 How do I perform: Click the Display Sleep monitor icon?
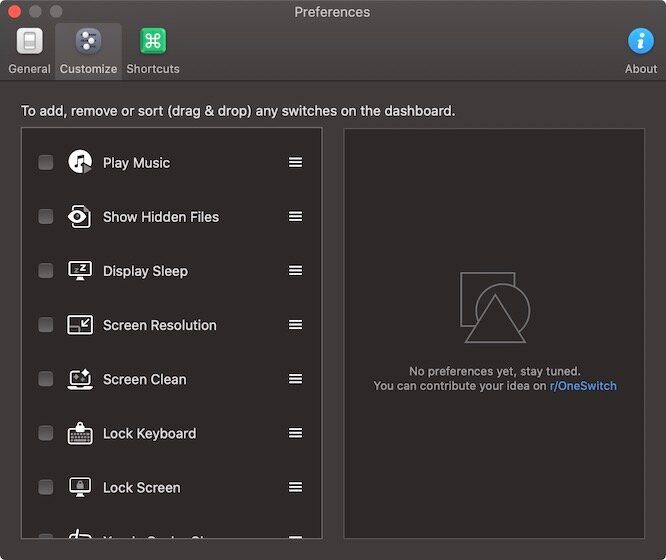(x=80, y=271)
